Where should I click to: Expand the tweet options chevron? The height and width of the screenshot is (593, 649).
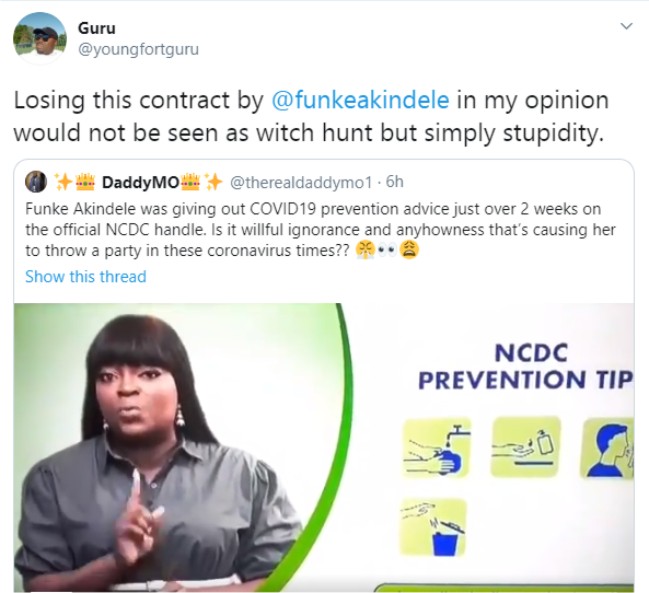pyautogui.click(x=627, y=26)
